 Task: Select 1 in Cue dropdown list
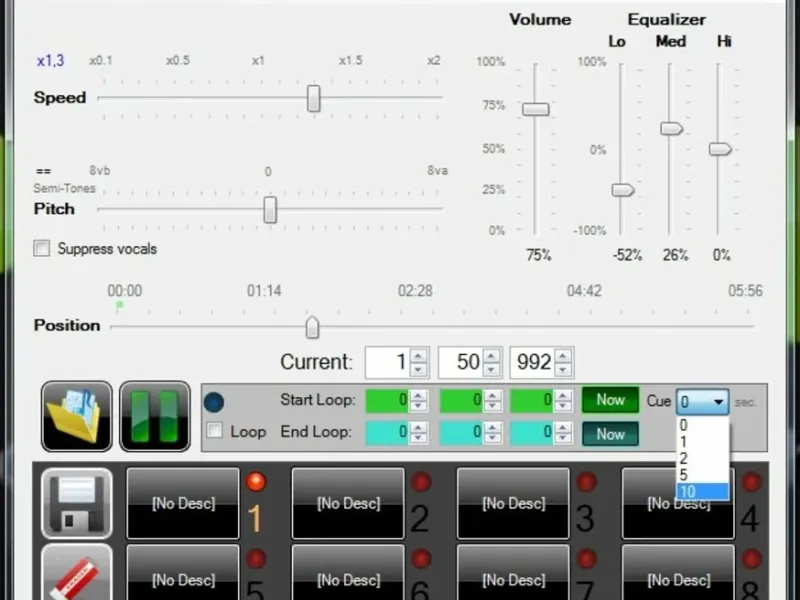point(703,442)
